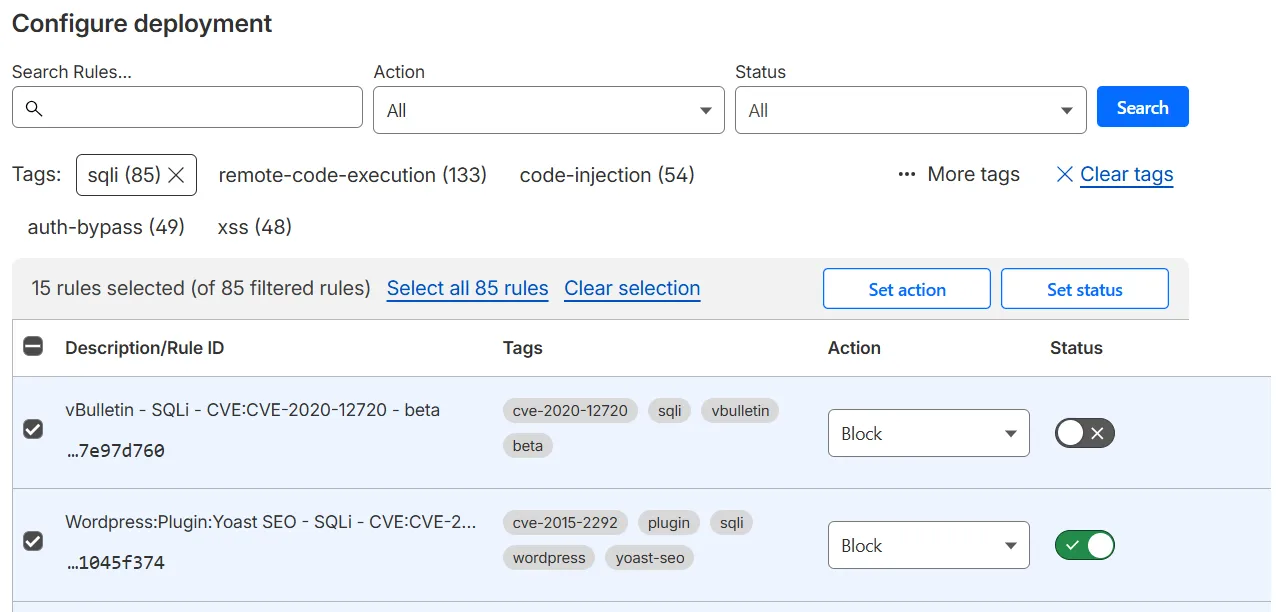The height and width of the screenshot is (612, 1277).
Task: Click the caret on the Action filter
Action: [x=707, y=110]
